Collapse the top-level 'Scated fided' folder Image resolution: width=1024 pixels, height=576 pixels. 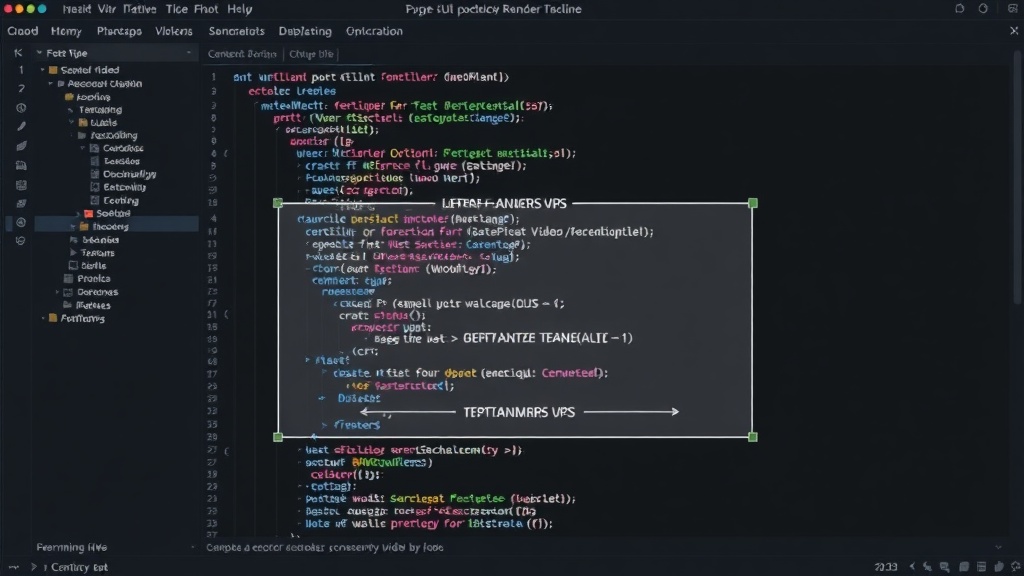tap(42, 70)
